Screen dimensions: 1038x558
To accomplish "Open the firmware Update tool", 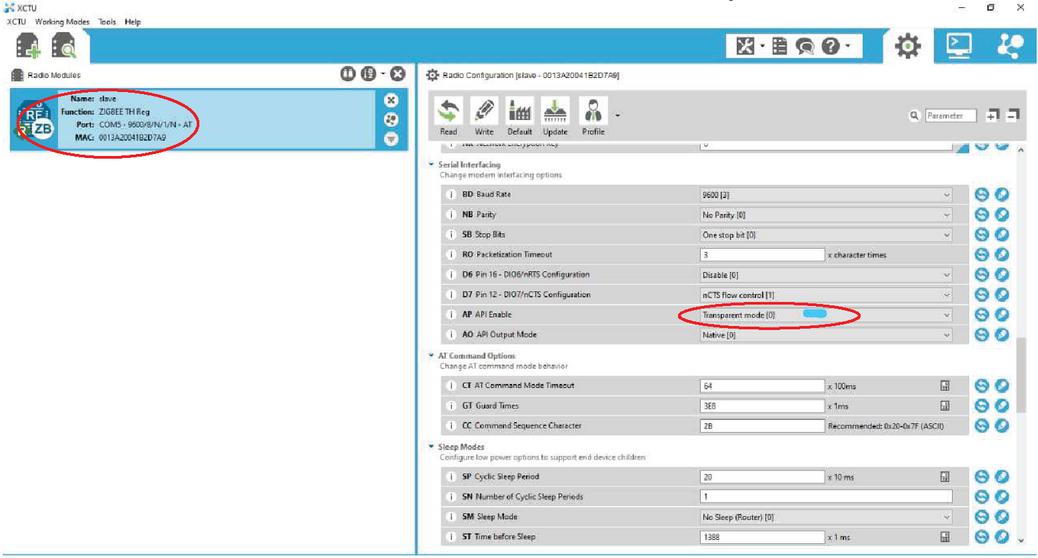I will [555, 116].
